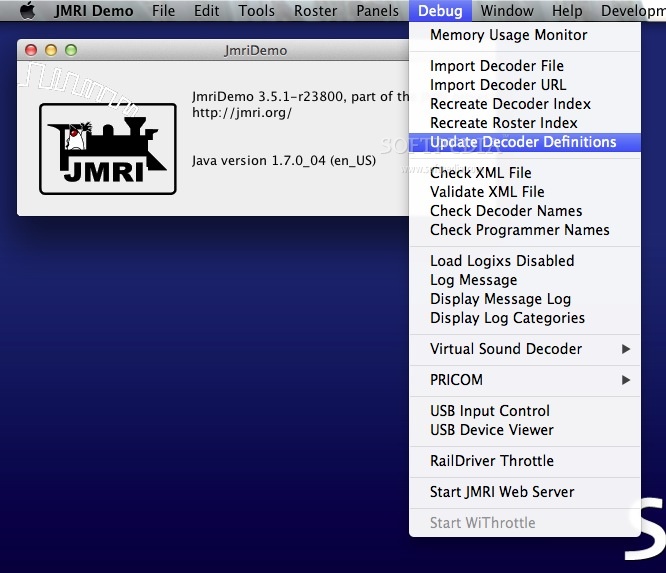The image size is (666, 573).
Task: Choose Validate XML File
Action: pyautogui.click(x=525, y=192)
